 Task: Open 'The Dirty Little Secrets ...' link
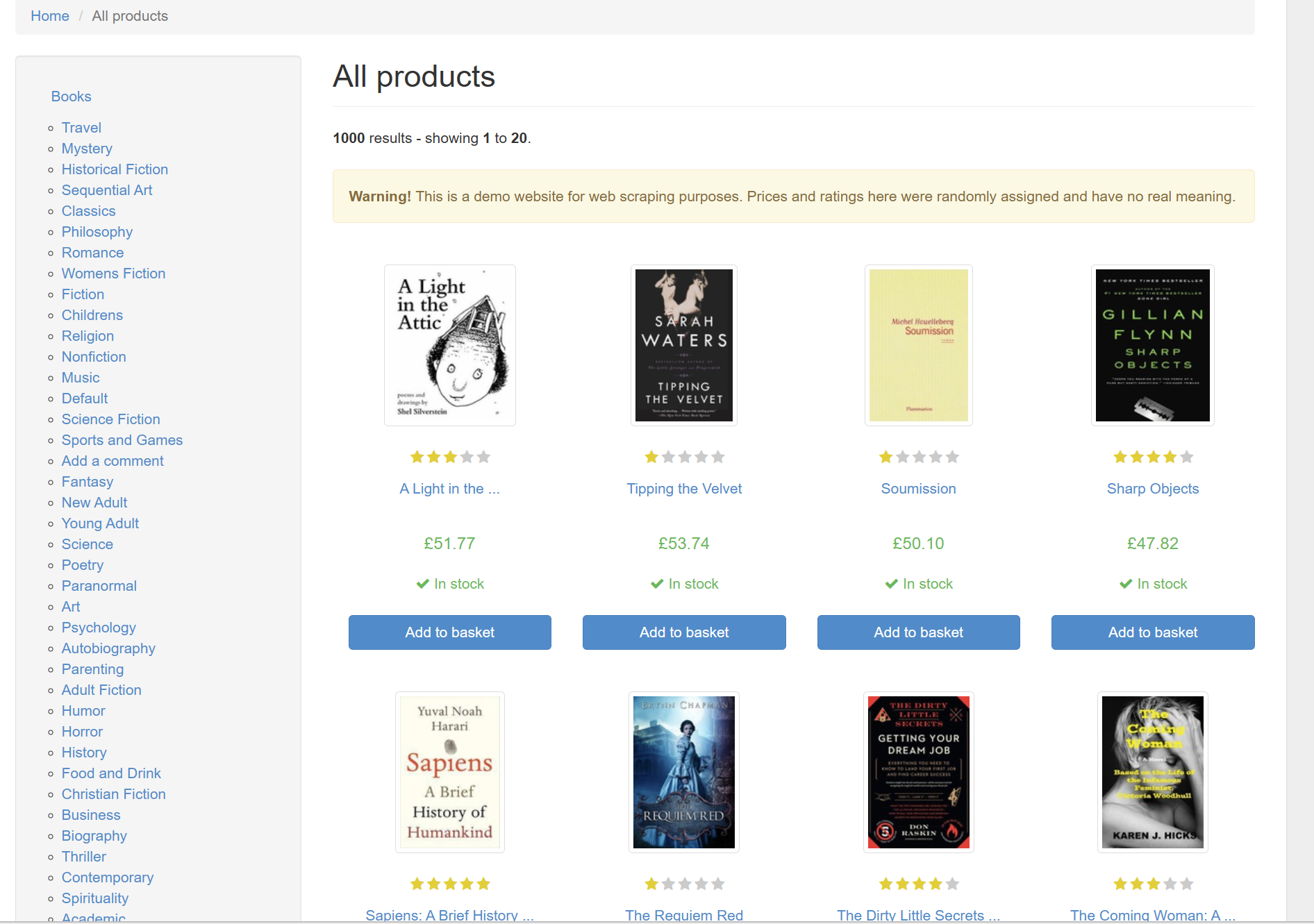pos(918,915)
